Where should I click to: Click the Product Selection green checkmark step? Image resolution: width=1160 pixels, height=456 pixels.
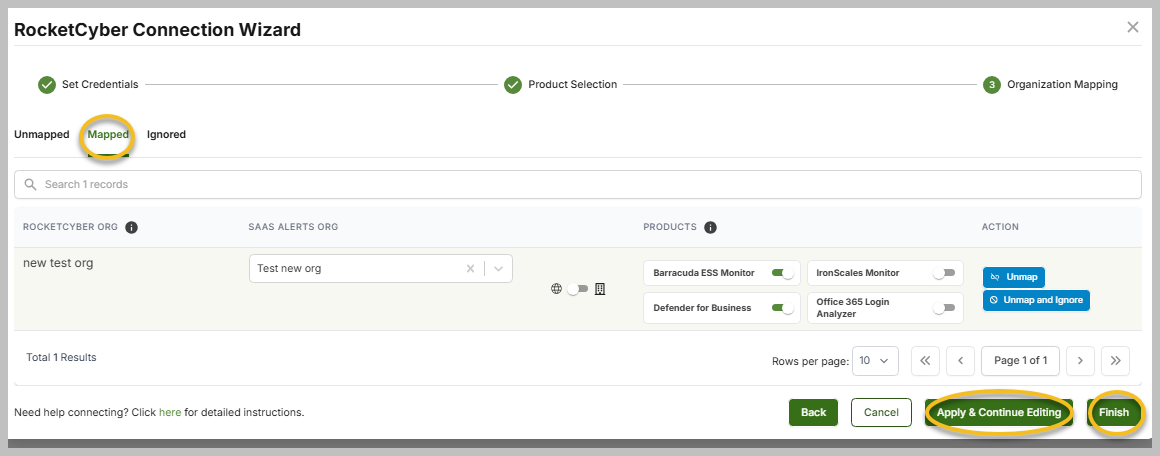click(513, 84)
